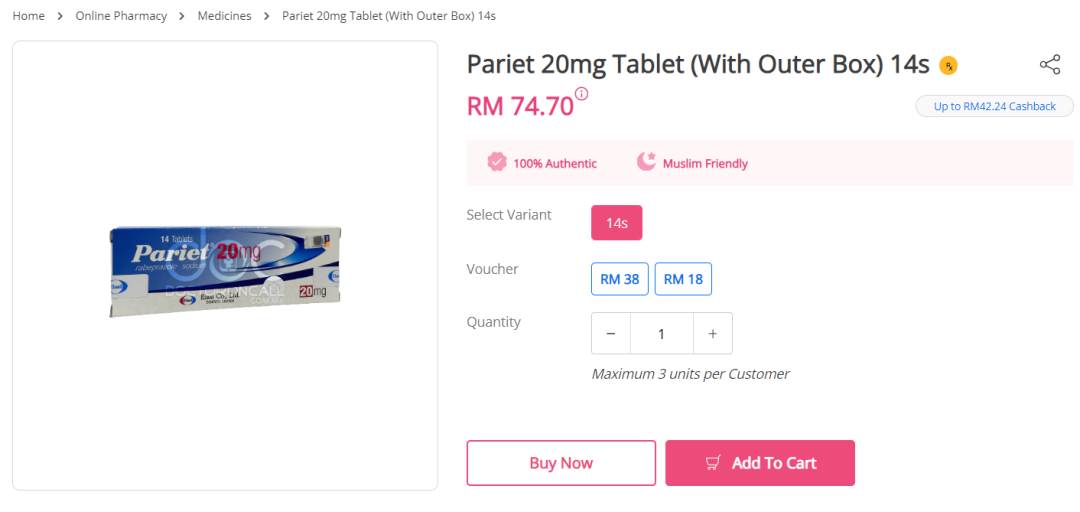Increase quantity with the plus button
1080x512 pixels.
pos(713,334)
